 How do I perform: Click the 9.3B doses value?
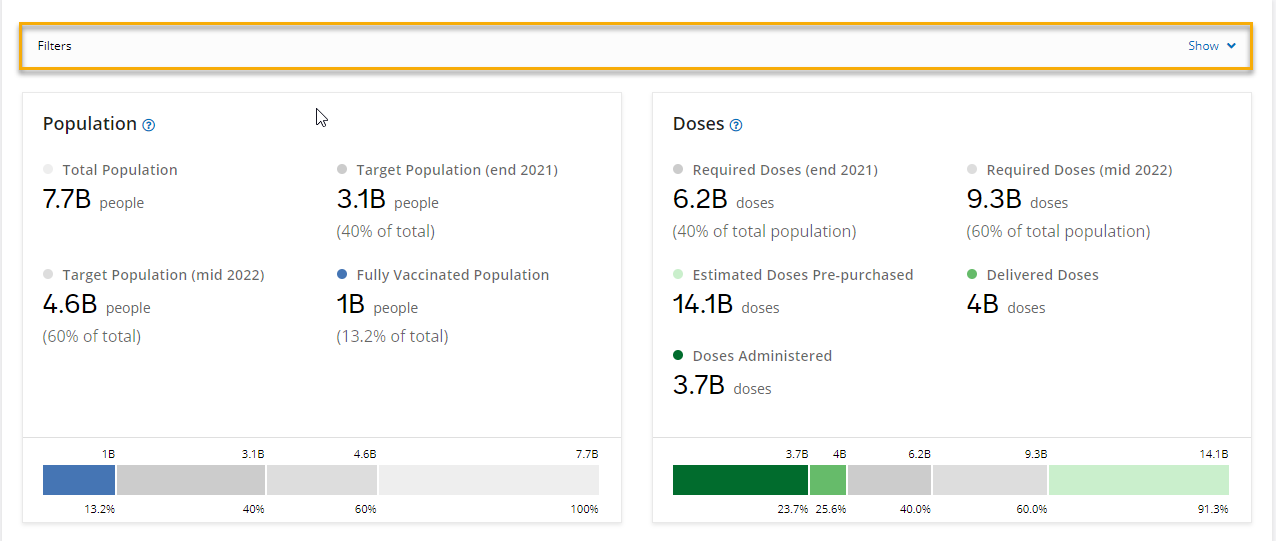1017,200
